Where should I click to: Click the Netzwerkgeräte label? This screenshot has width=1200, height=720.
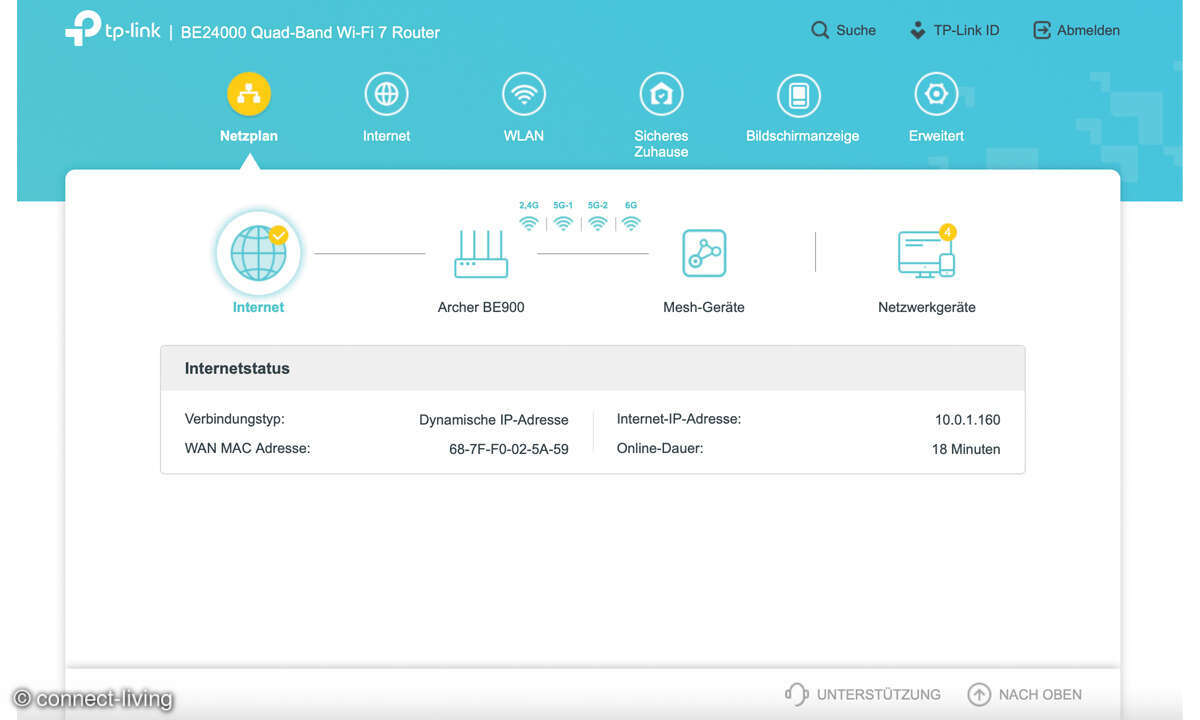click(x=927, y=307)
